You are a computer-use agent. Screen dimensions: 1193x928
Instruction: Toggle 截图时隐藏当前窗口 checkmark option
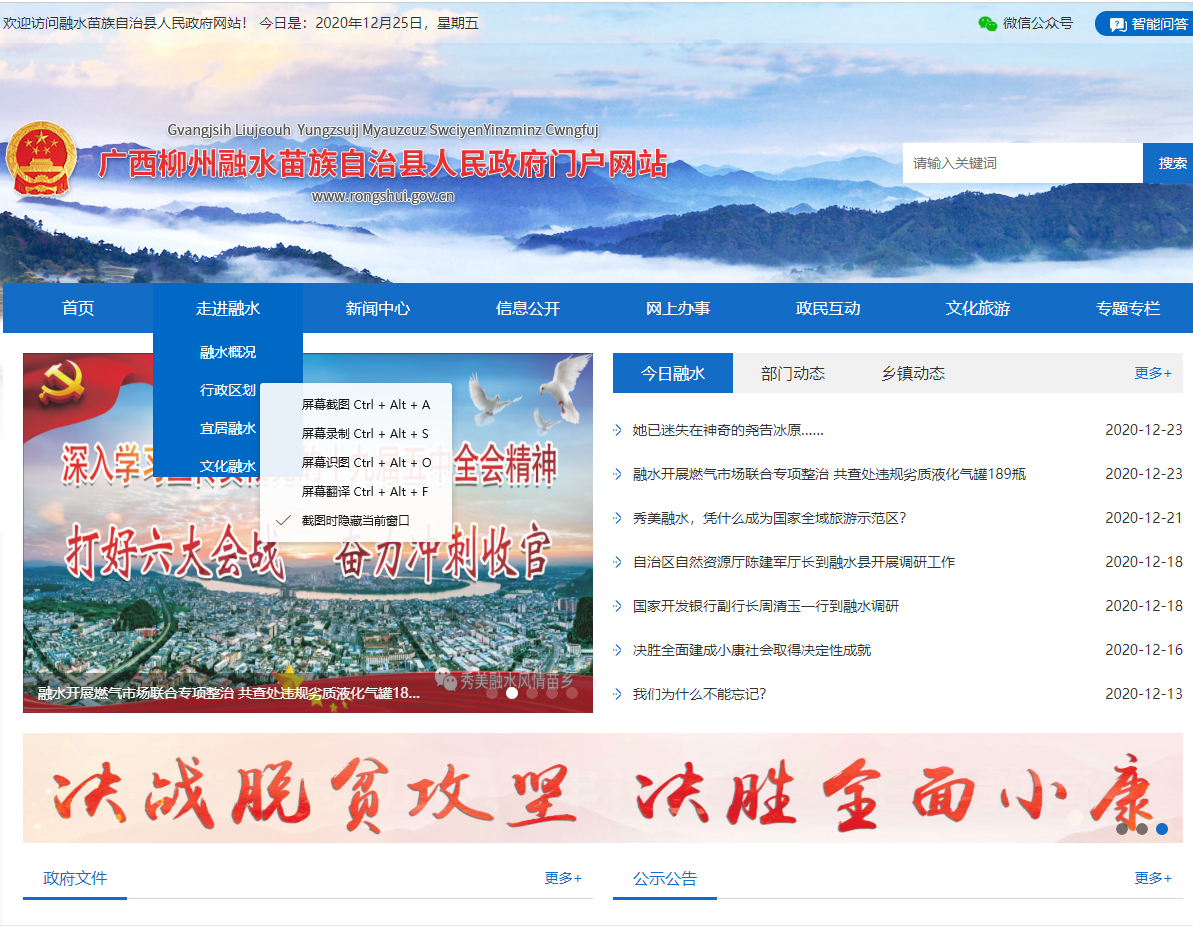pyautogui.click(x=355, y=520)
